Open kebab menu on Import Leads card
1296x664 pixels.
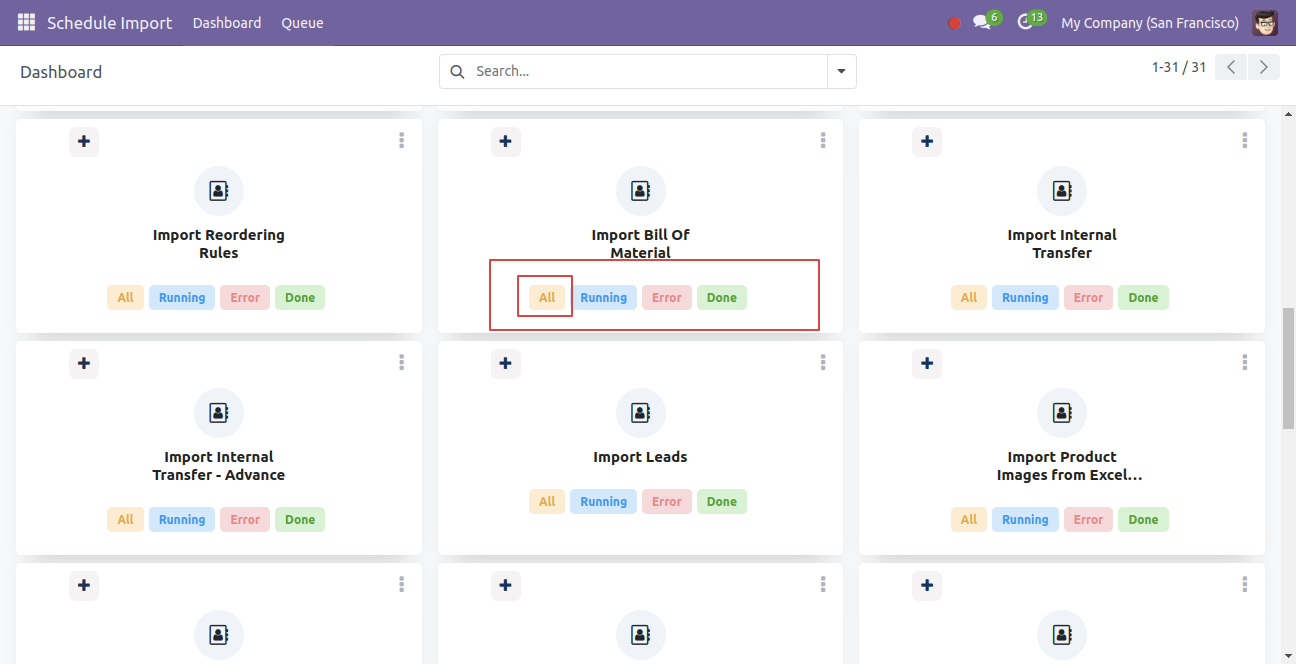pos(823,362)
